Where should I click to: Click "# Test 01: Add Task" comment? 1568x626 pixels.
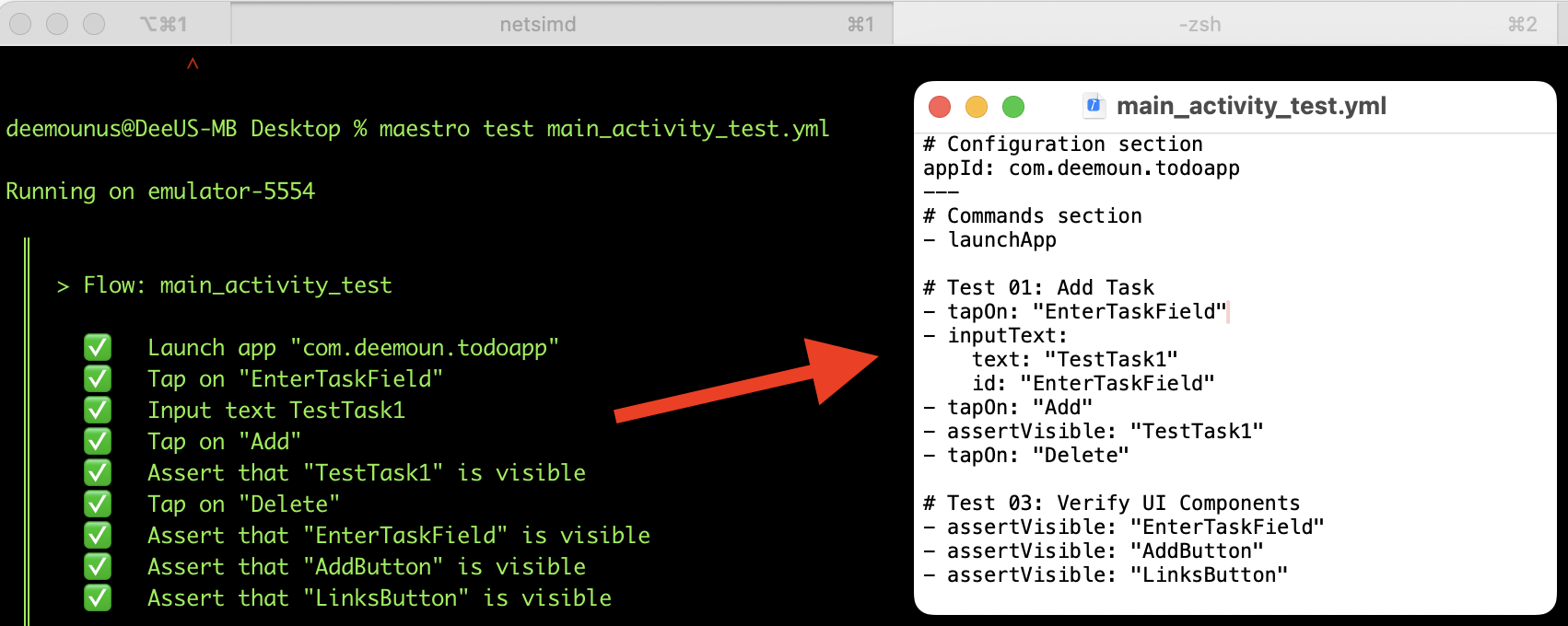coord(1038,288)
